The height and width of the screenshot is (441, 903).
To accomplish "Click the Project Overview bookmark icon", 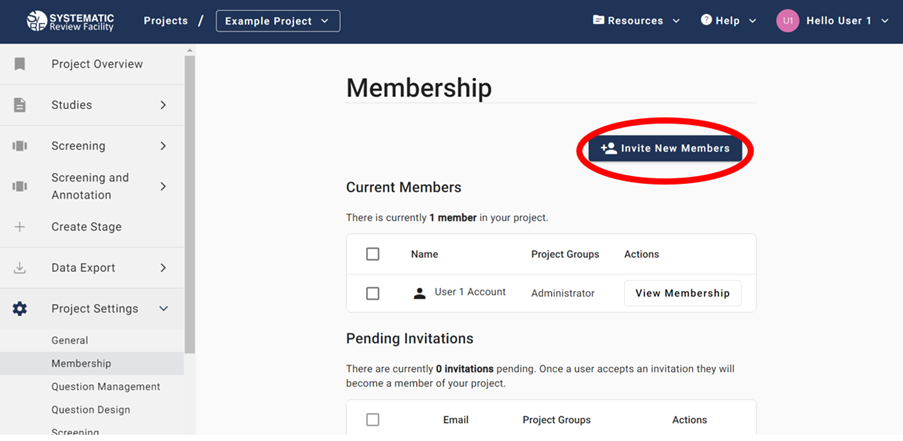I will point(20,64).
